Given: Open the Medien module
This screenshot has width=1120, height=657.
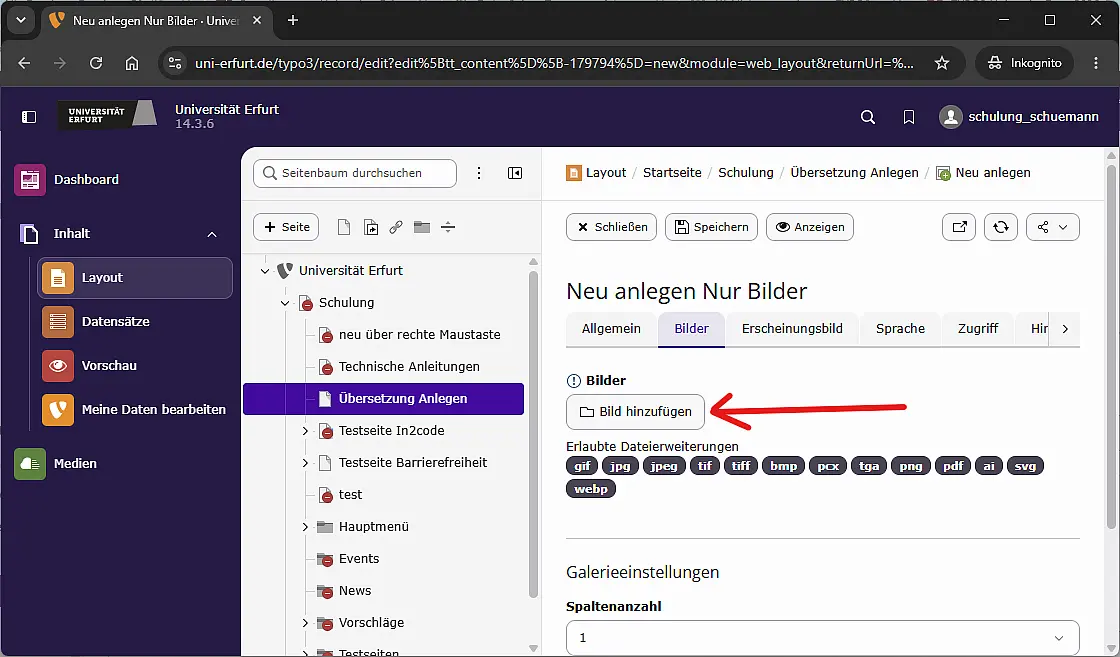Looking at the screenshot, I should click(55, 463).
